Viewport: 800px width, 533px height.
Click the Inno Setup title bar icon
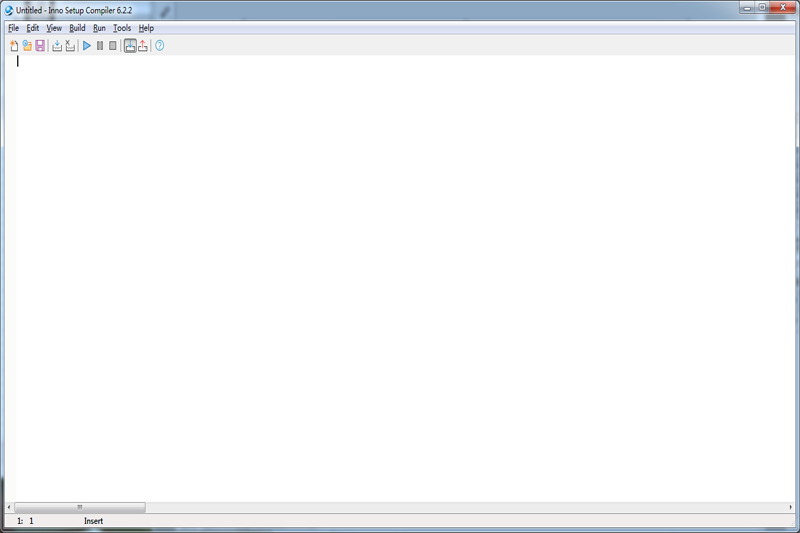(x=9, y=10)
